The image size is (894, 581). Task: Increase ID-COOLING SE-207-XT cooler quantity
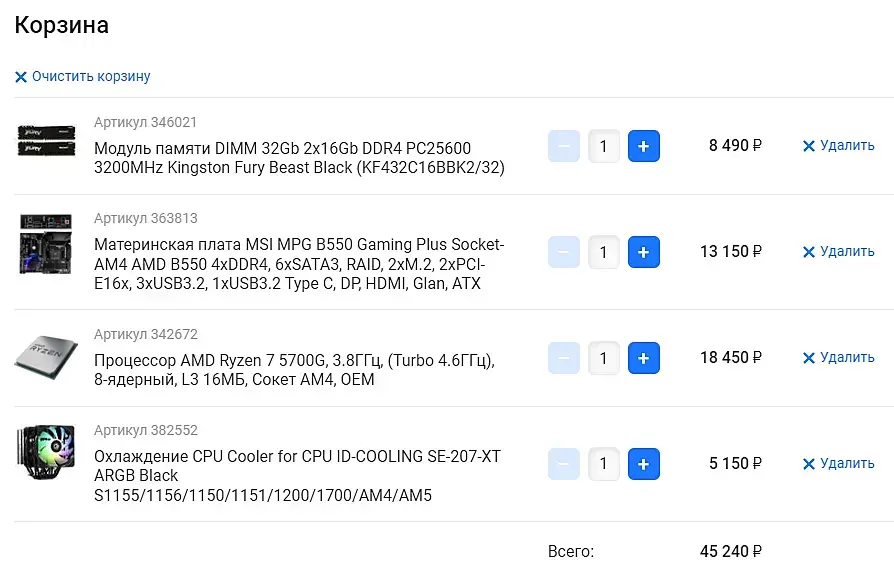pyautogui.click(x=643, y=464)
